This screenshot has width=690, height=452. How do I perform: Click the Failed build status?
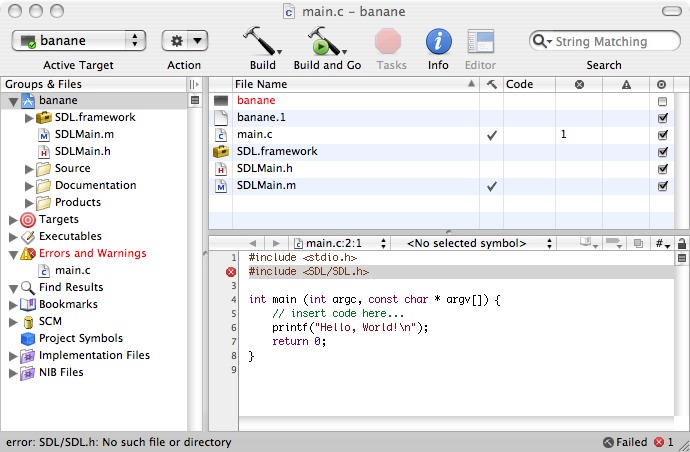tap(625, 442)
